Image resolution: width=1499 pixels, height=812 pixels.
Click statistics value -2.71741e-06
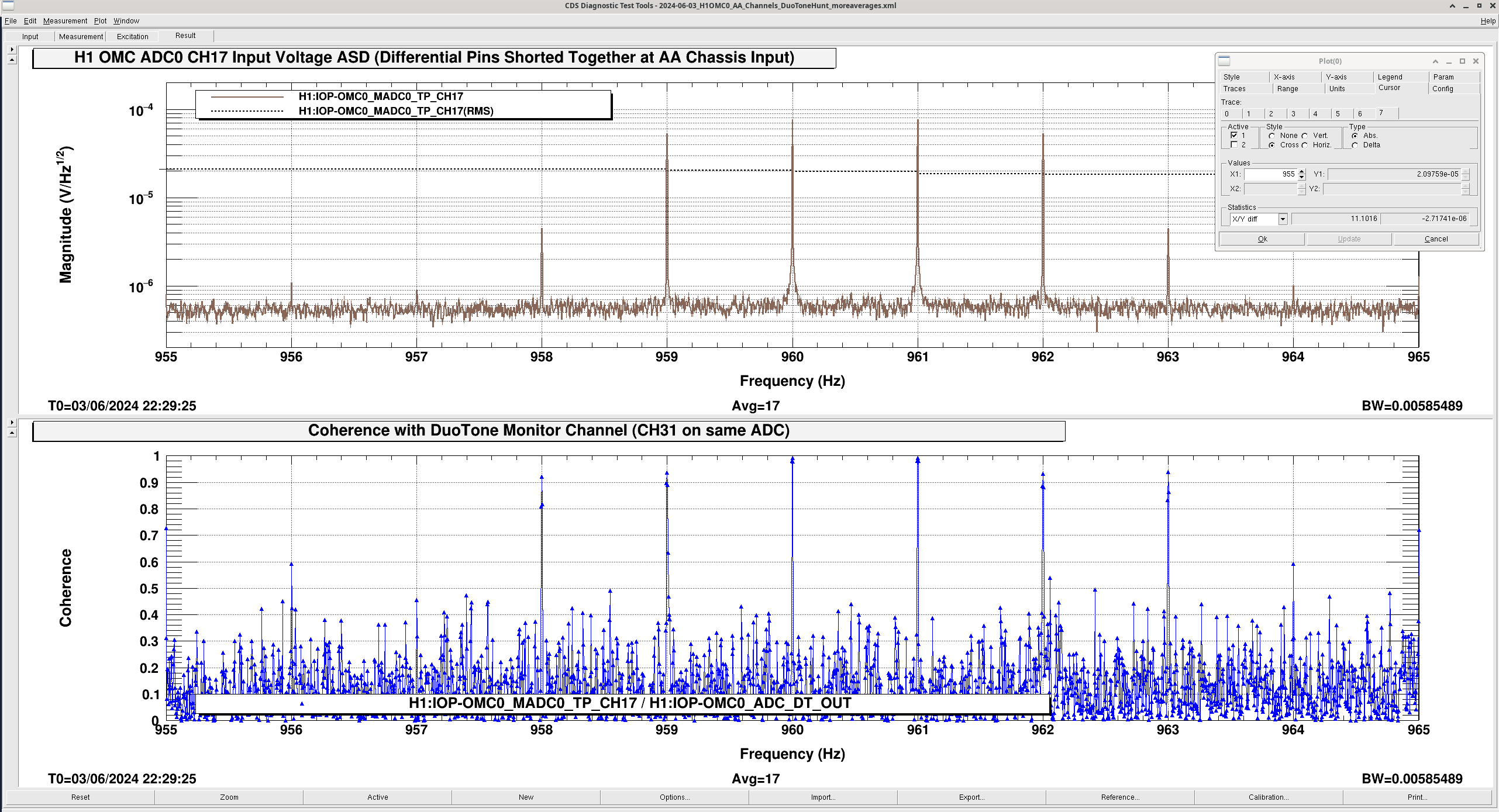[1425, 219]
